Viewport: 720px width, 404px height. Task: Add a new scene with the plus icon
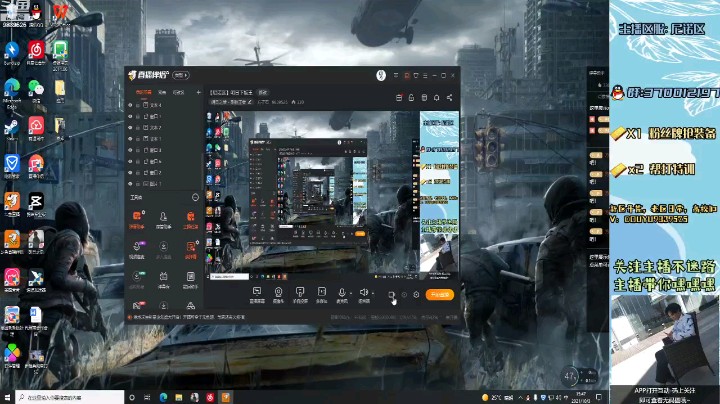(x=198, y=92)
